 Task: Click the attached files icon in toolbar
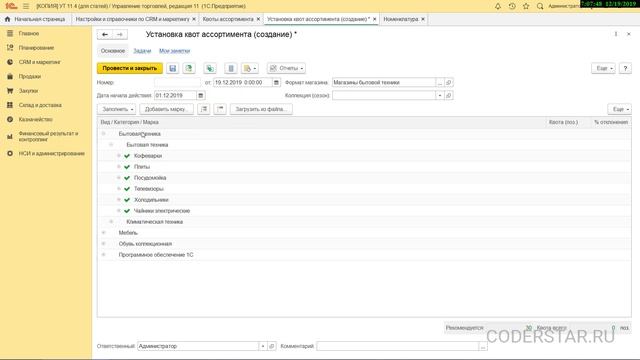tap(231, 68)
